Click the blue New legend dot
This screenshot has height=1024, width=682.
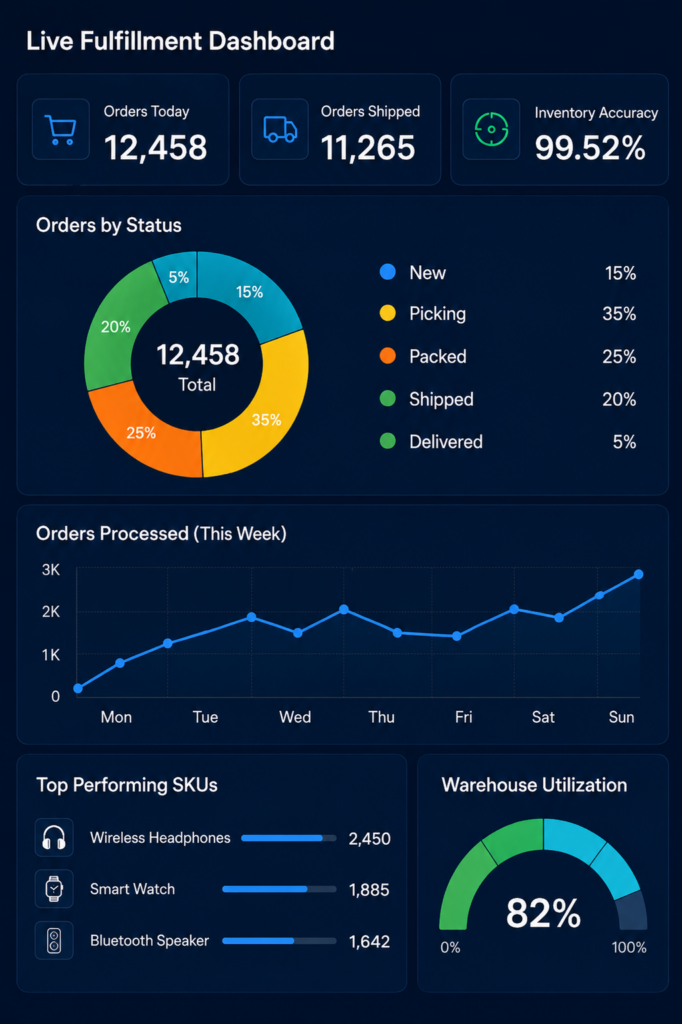388,272
